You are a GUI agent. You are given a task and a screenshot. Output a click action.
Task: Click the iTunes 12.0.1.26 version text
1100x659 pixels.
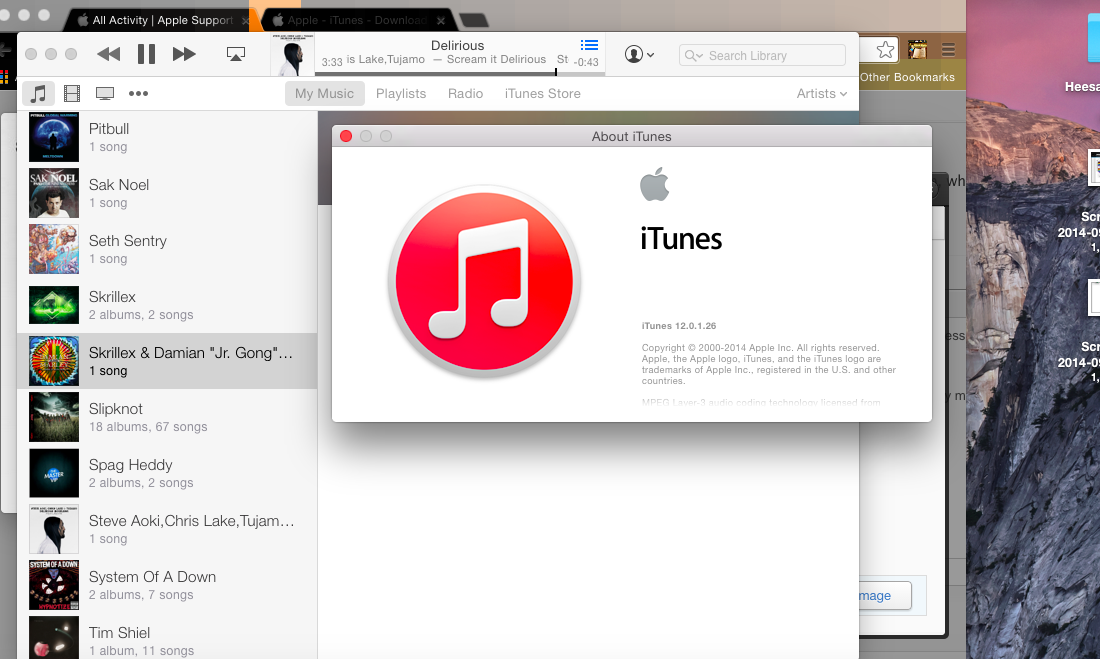[678, 326]
